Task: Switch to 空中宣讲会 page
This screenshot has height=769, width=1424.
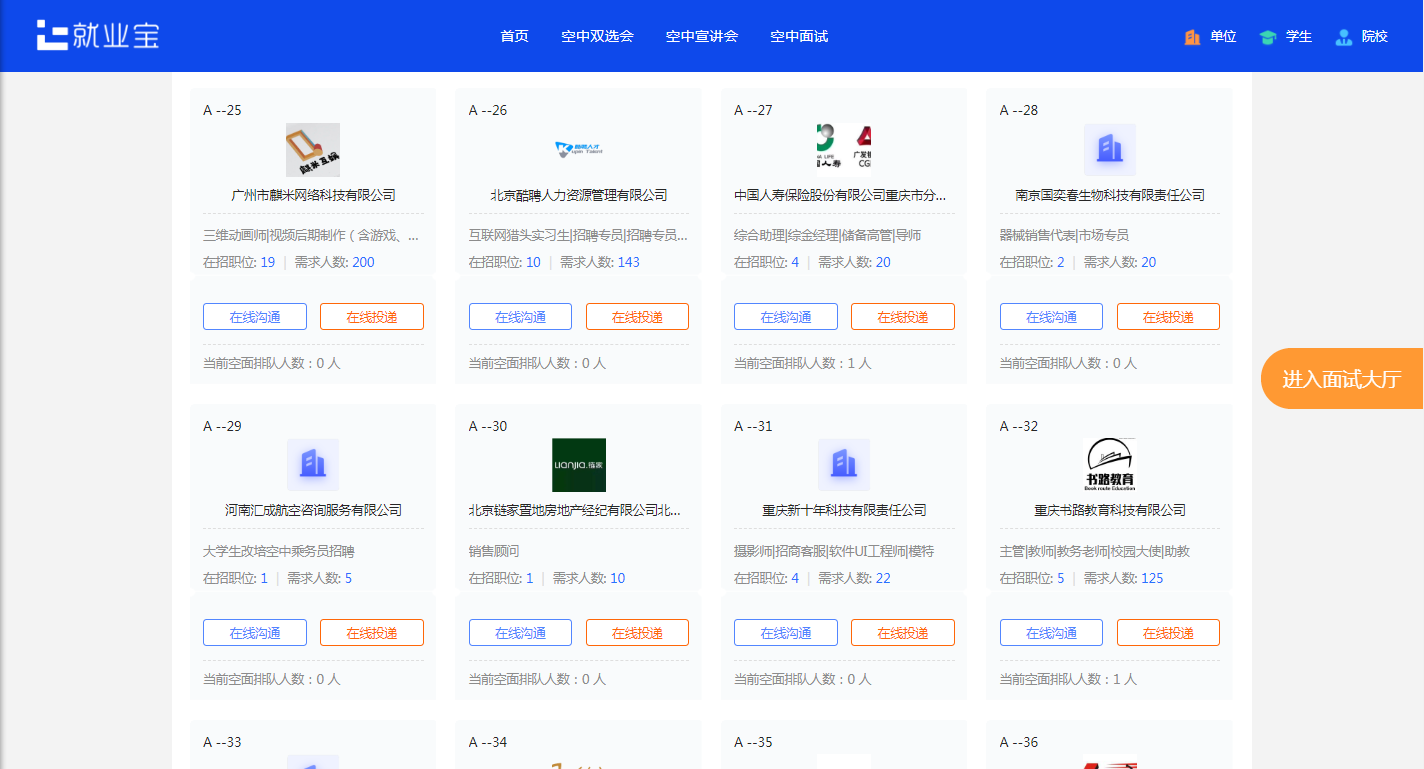Action: click(x=701, y=36)
